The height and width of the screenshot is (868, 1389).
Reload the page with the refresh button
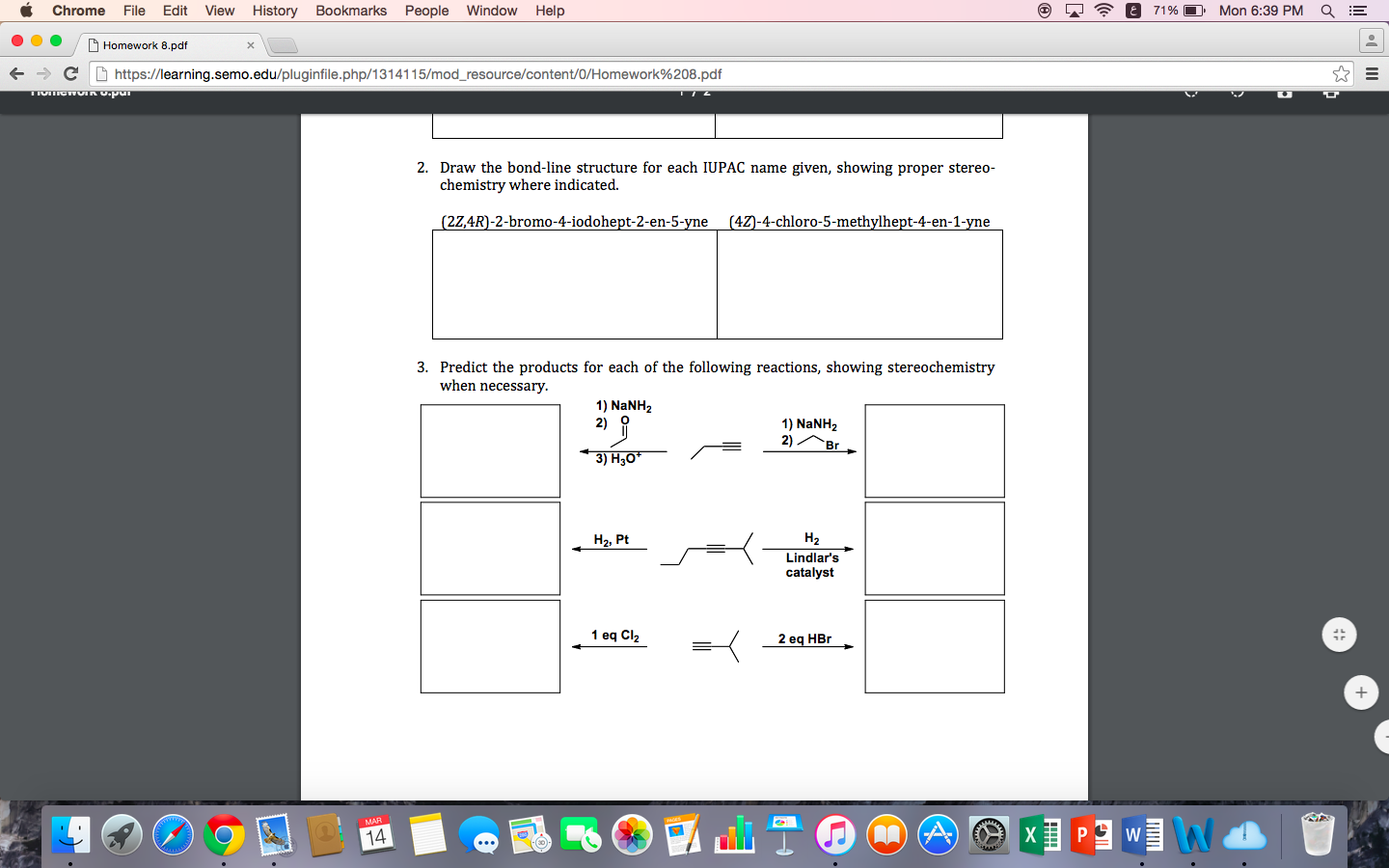pos(72,71)
